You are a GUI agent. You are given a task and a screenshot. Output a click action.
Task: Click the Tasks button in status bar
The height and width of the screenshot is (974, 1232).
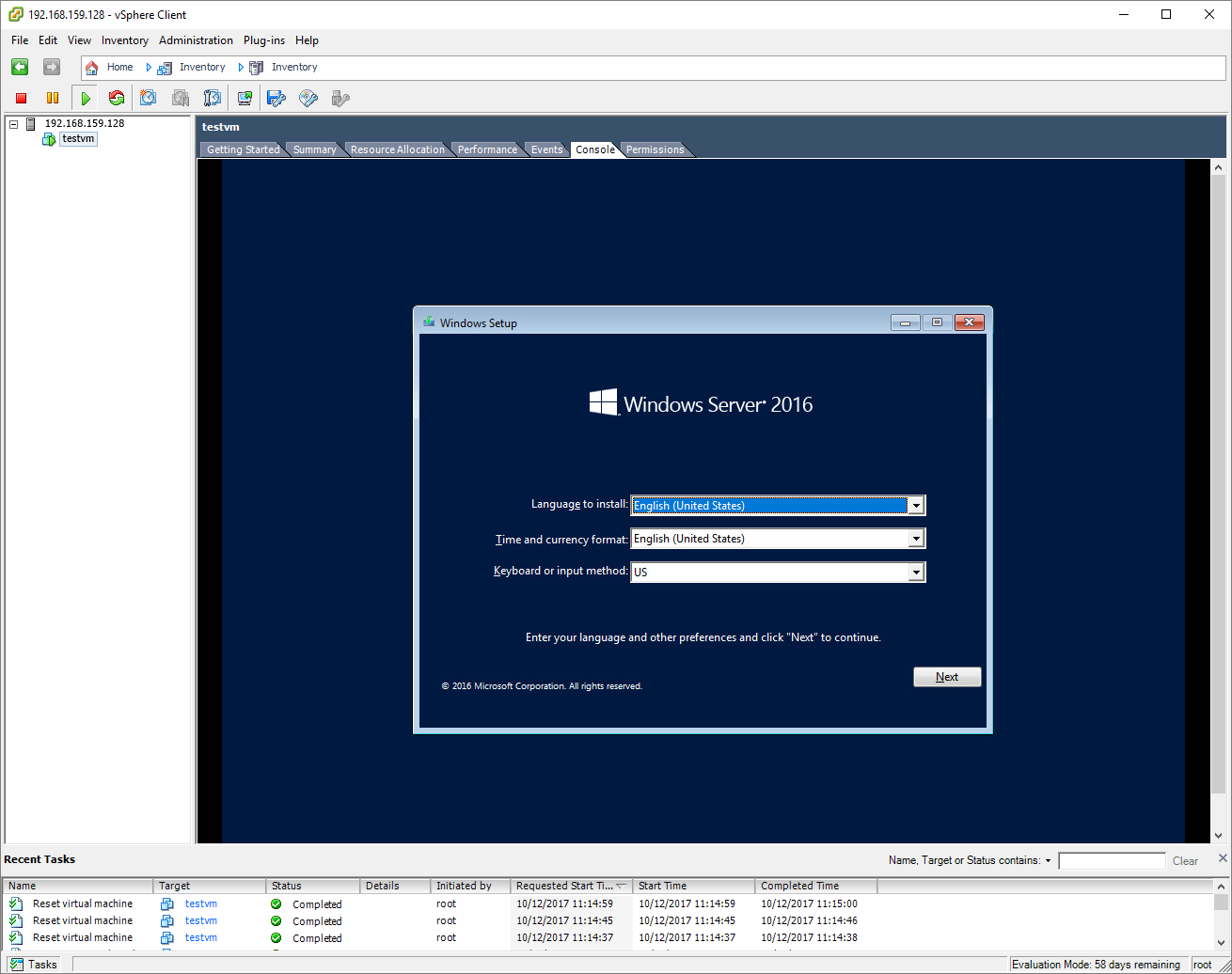[34, 965]
